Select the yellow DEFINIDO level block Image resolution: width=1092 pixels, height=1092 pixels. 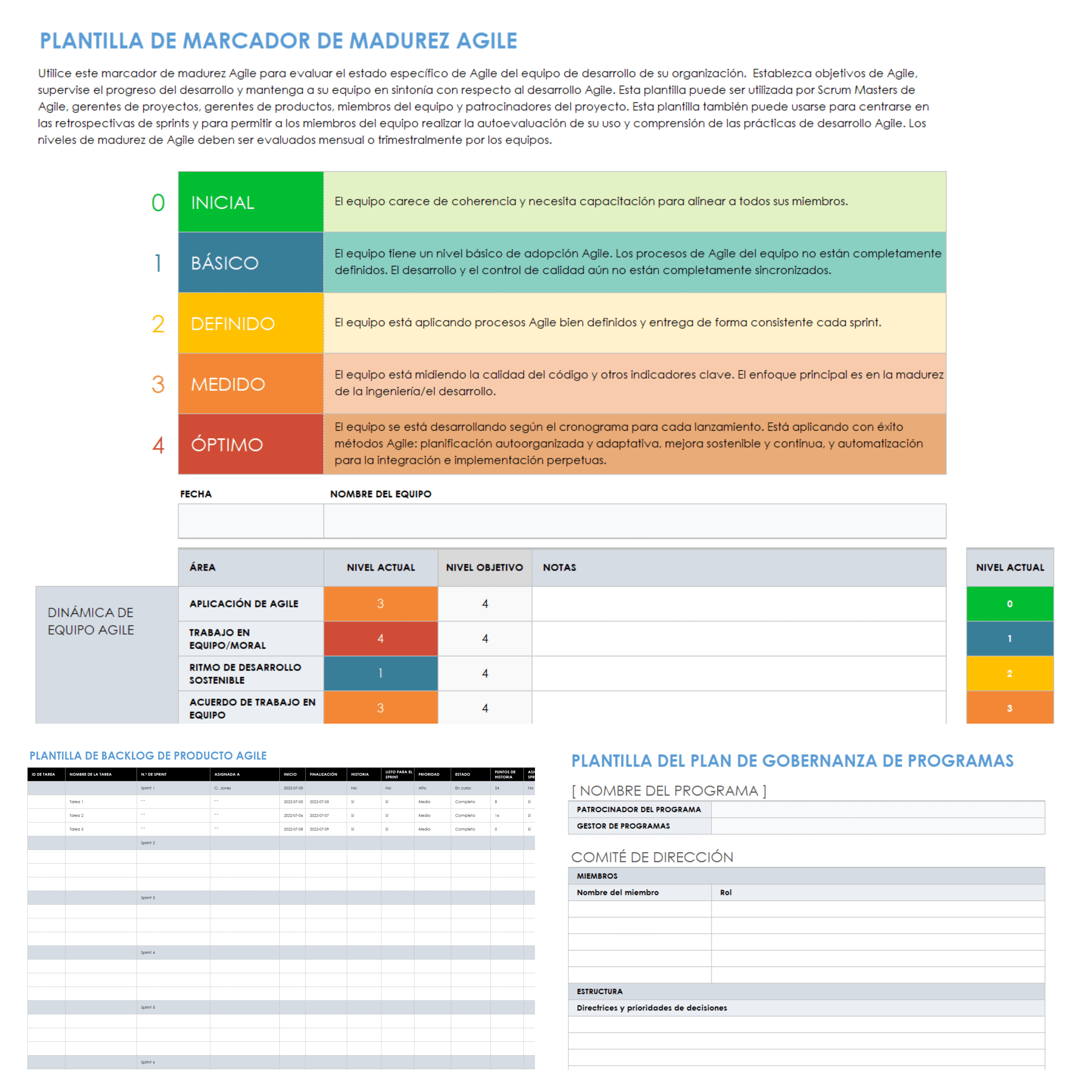point(251,323)
